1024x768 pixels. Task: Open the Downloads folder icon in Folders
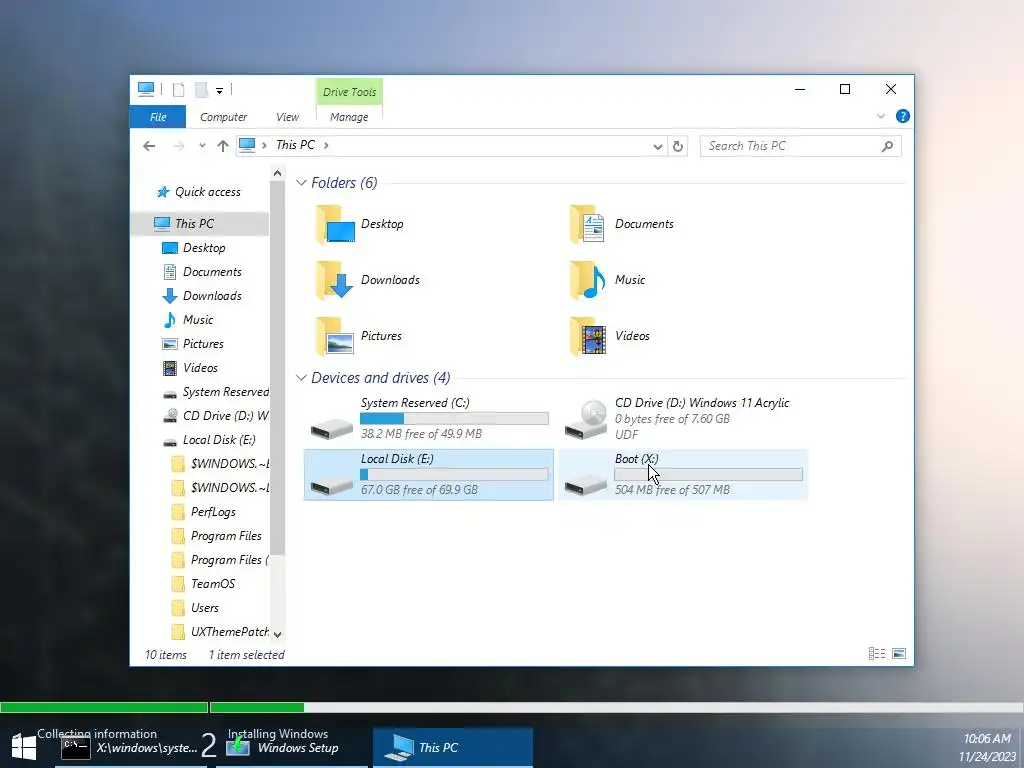pos(334,281)
